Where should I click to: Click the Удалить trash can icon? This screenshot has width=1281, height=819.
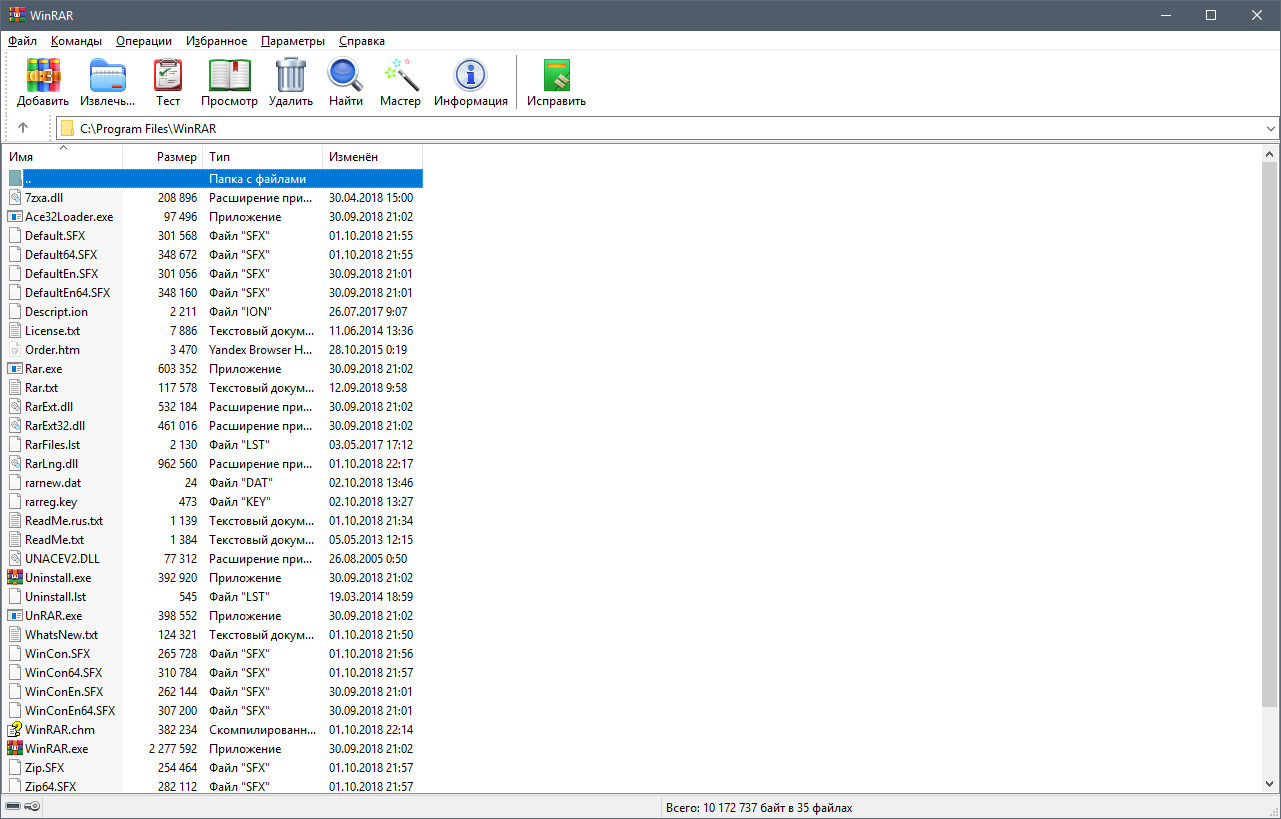[291, 75]
